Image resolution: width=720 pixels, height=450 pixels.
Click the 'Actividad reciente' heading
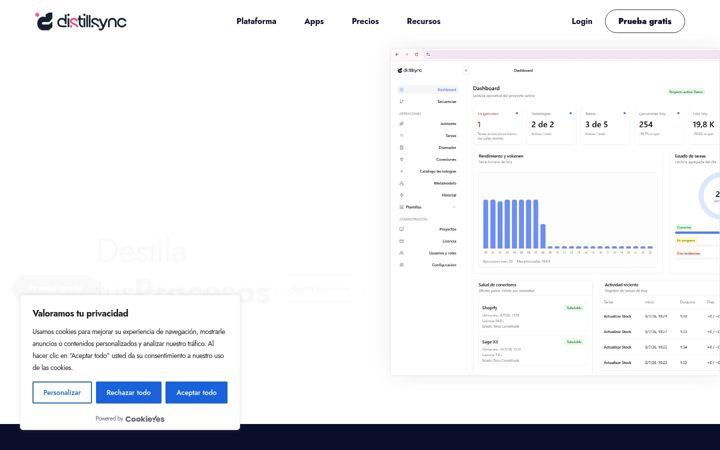[x=621, y=285]
